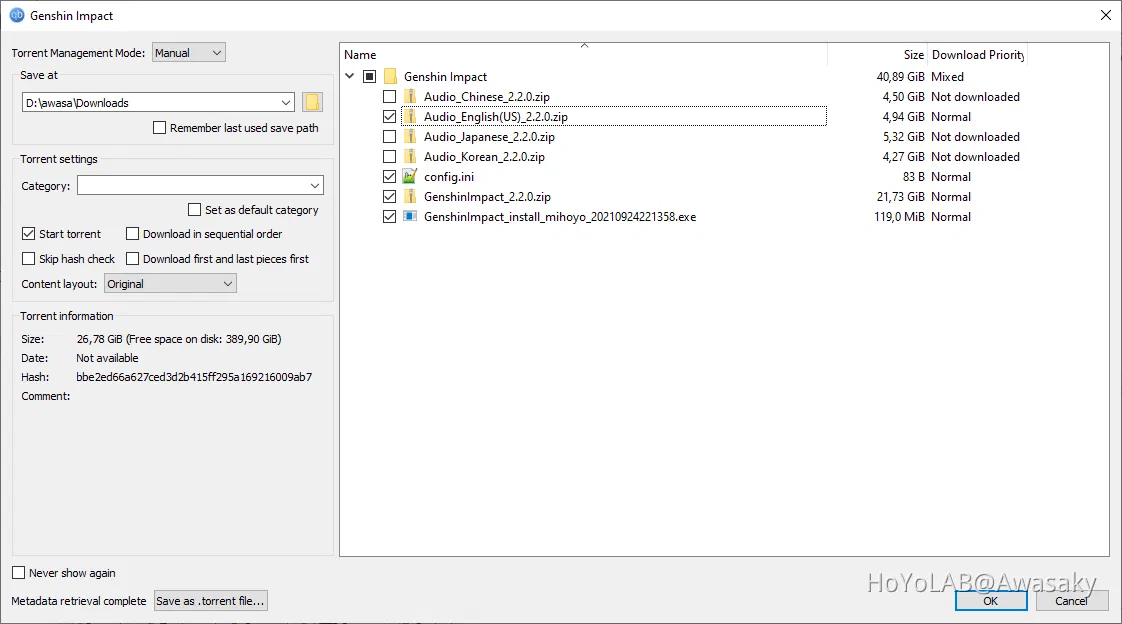This screenshot has width=1122, height=624.
Task: Enable Remember last used save path
Action: coord(160,128)
